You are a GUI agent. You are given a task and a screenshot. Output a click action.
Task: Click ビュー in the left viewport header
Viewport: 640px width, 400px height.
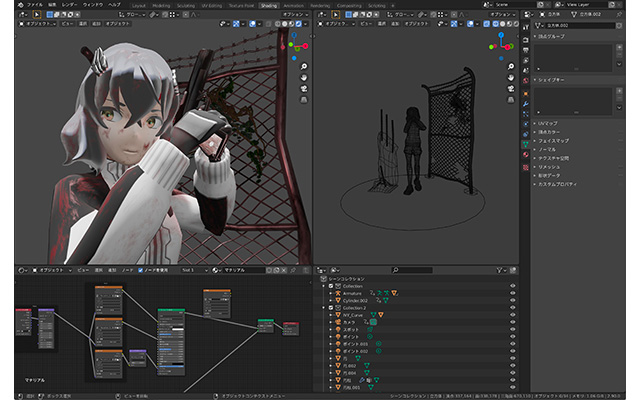pyautogui.click(x=67, y=24)
